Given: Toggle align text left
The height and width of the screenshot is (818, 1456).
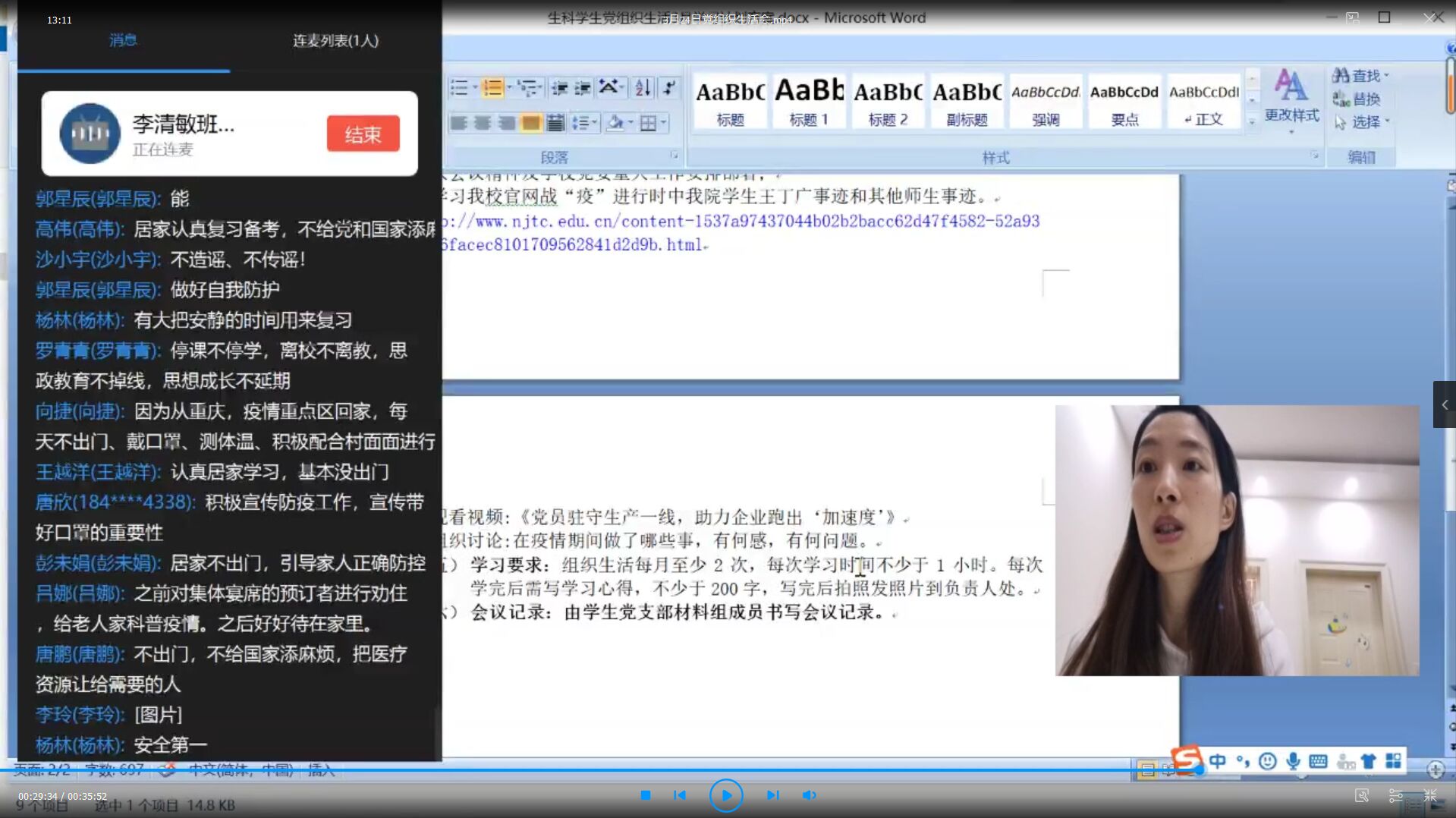Looking at the screenshot, I should pos(458,123).
